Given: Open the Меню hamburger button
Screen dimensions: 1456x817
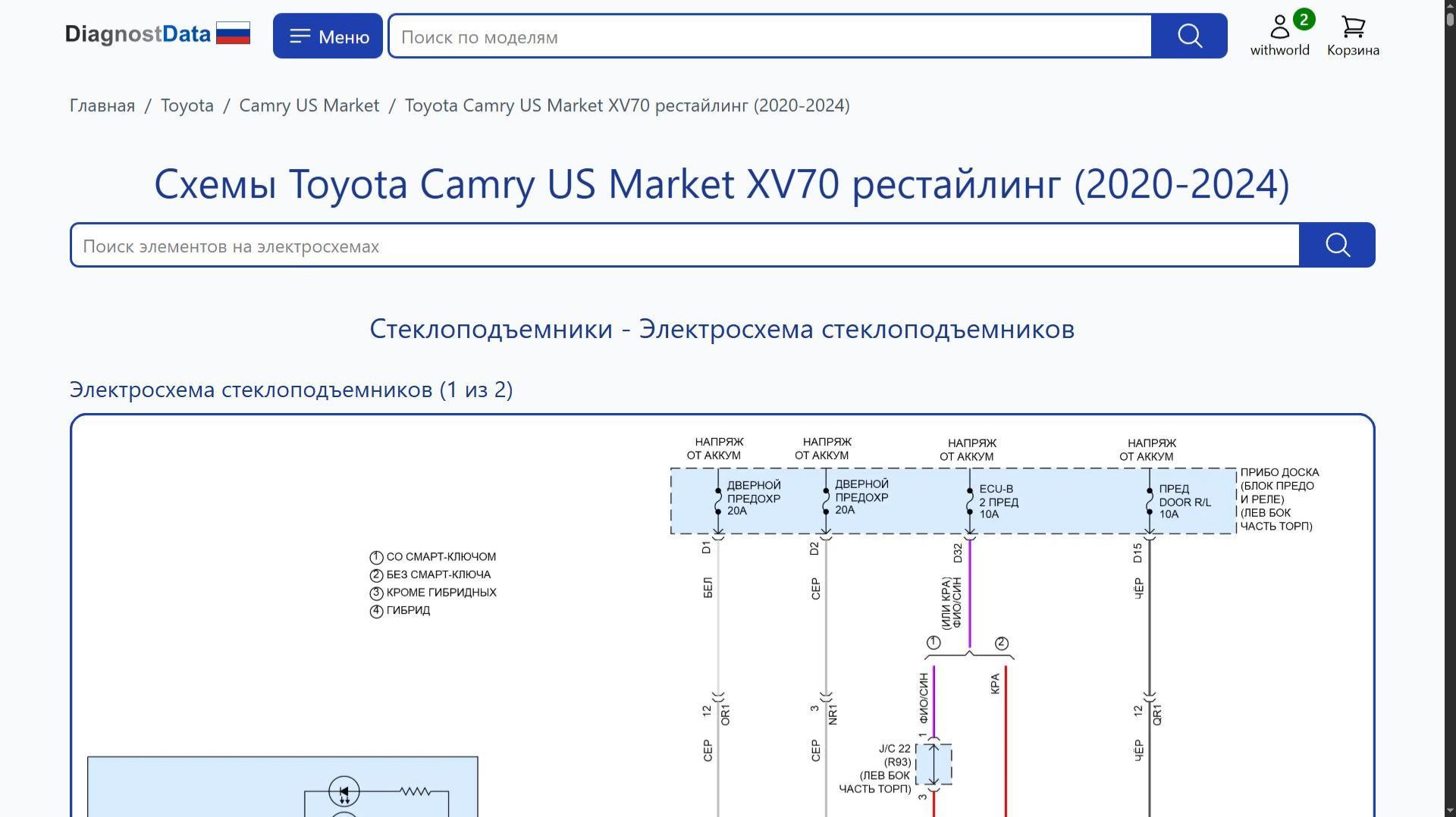Looking at the screenshot, I should pyautogui.click(x=328, y=36).
